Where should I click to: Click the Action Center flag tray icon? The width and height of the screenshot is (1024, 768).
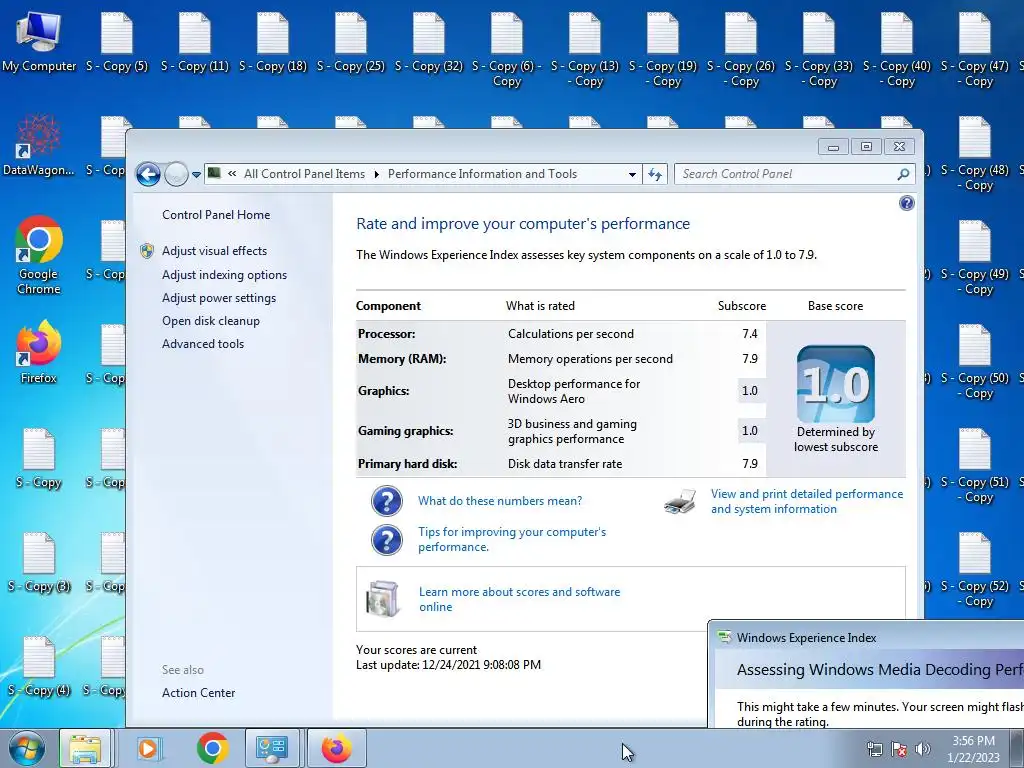pyautogui.click(x=899, y=749)
